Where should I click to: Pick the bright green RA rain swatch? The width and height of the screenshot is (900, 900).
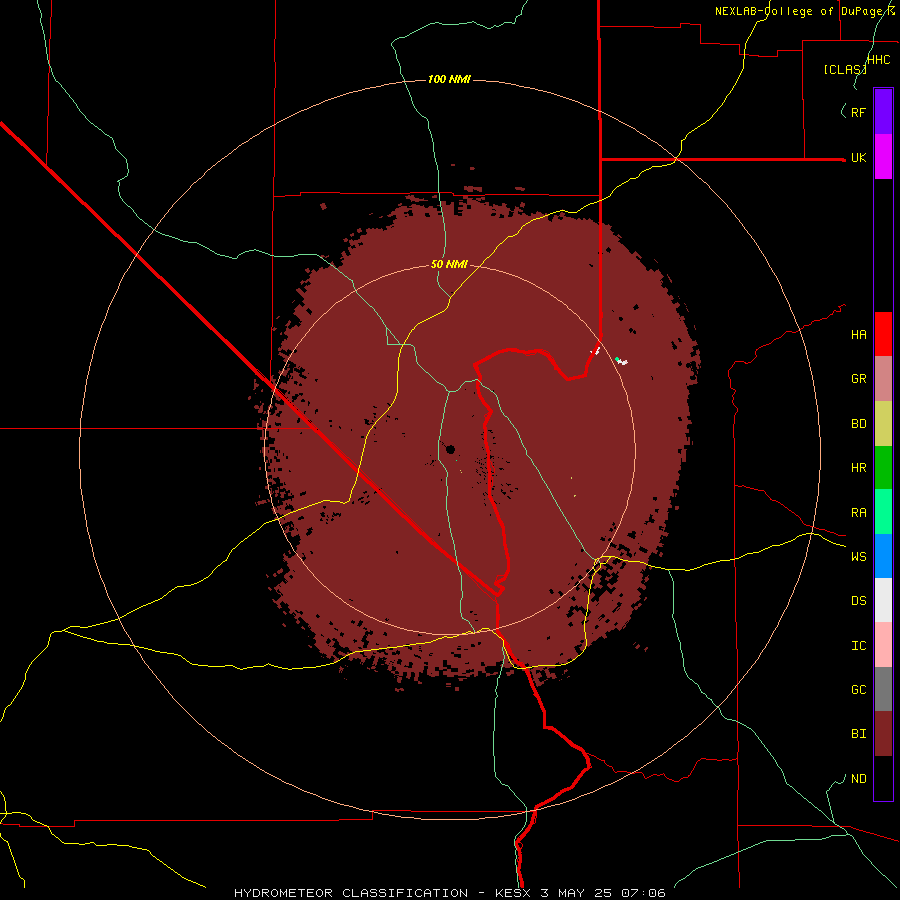[x=883, y=512]
